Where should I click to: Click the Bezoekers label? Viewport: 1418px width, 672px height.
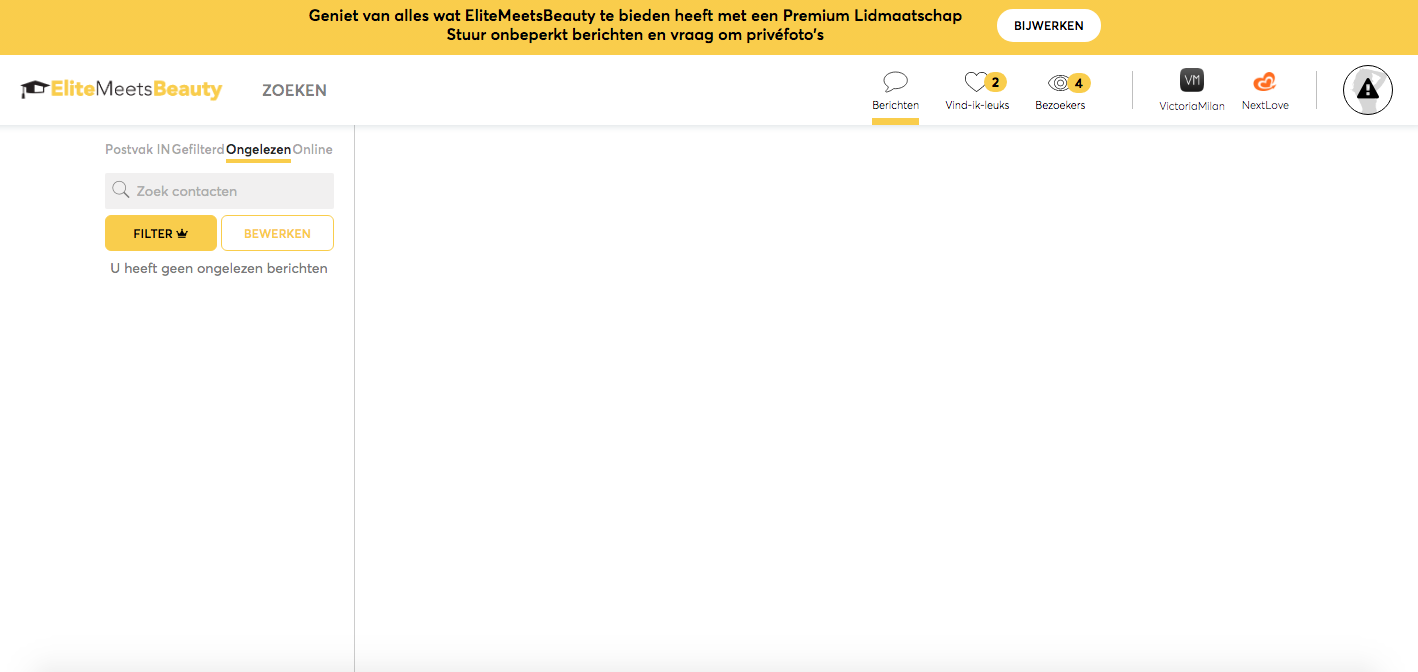[x=1060, y=105]
